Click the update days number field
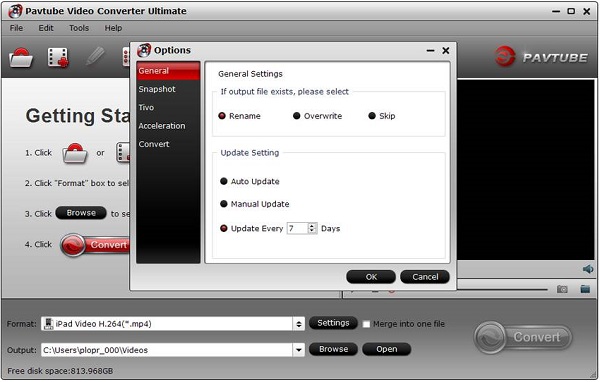This screenshot has width=600, height=382. click(297, 229)
